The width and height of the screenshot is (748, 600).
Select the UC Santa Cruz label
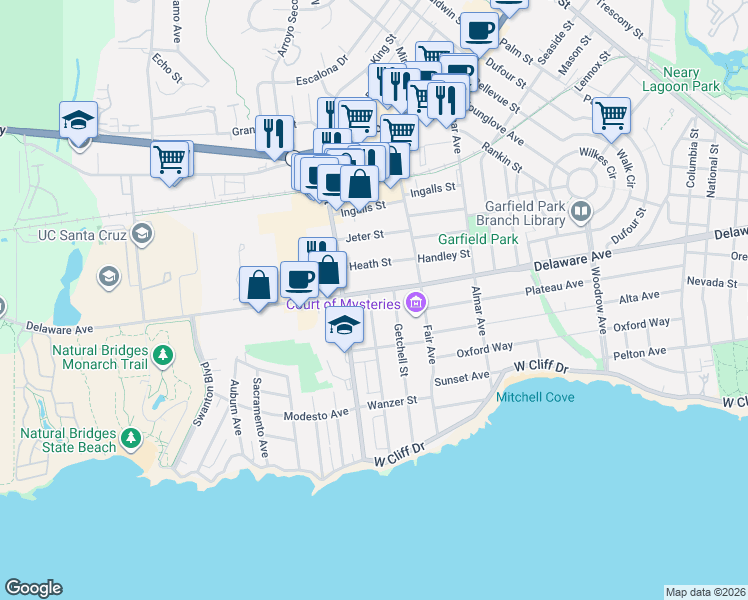coord(83,235)
